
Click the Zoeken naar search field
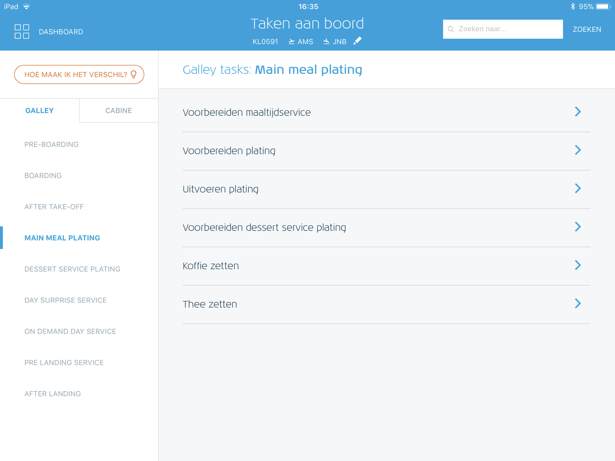pyautogui.click(x=503, y=29)
